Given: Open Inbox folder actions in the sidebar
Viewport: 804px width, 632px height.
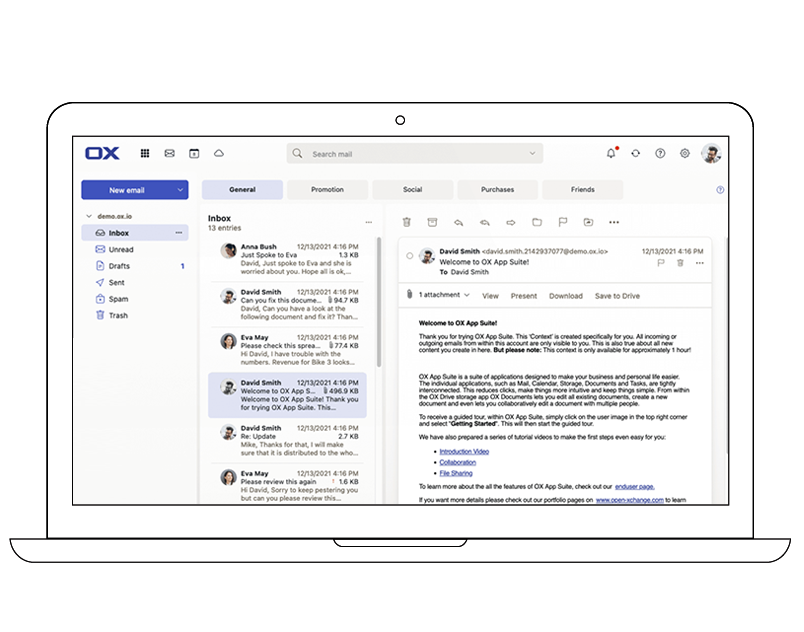Looking at the screenshot, I should pyautogui.click(x=178, y=233).
